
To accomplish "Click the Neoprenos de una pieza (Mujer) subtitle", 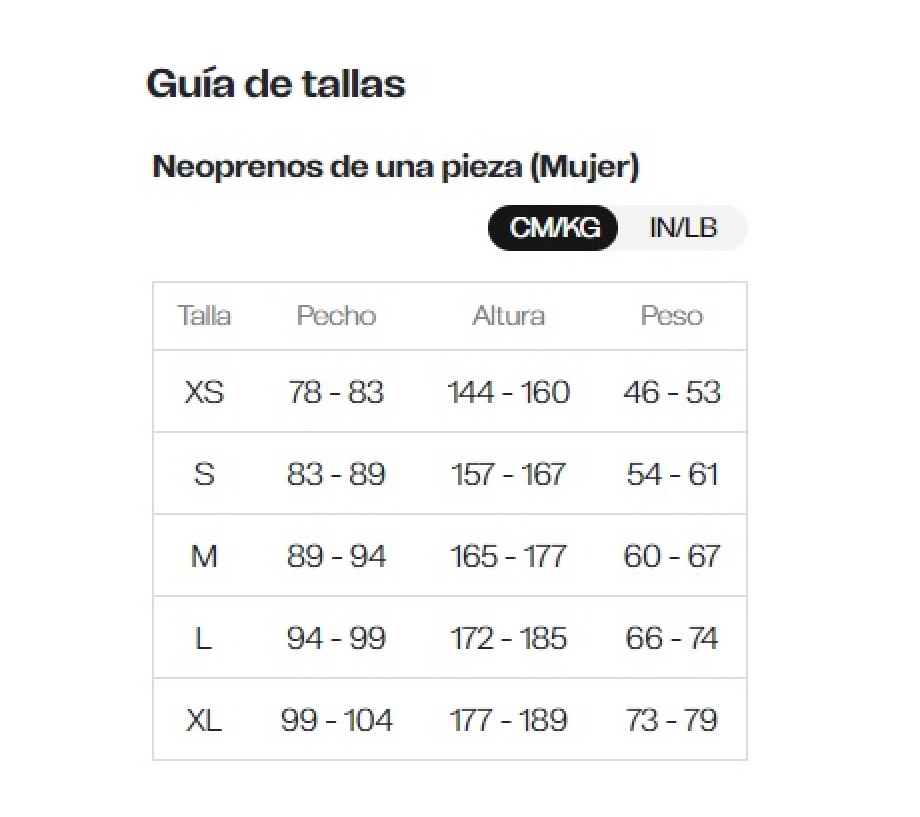I will 395,167.
